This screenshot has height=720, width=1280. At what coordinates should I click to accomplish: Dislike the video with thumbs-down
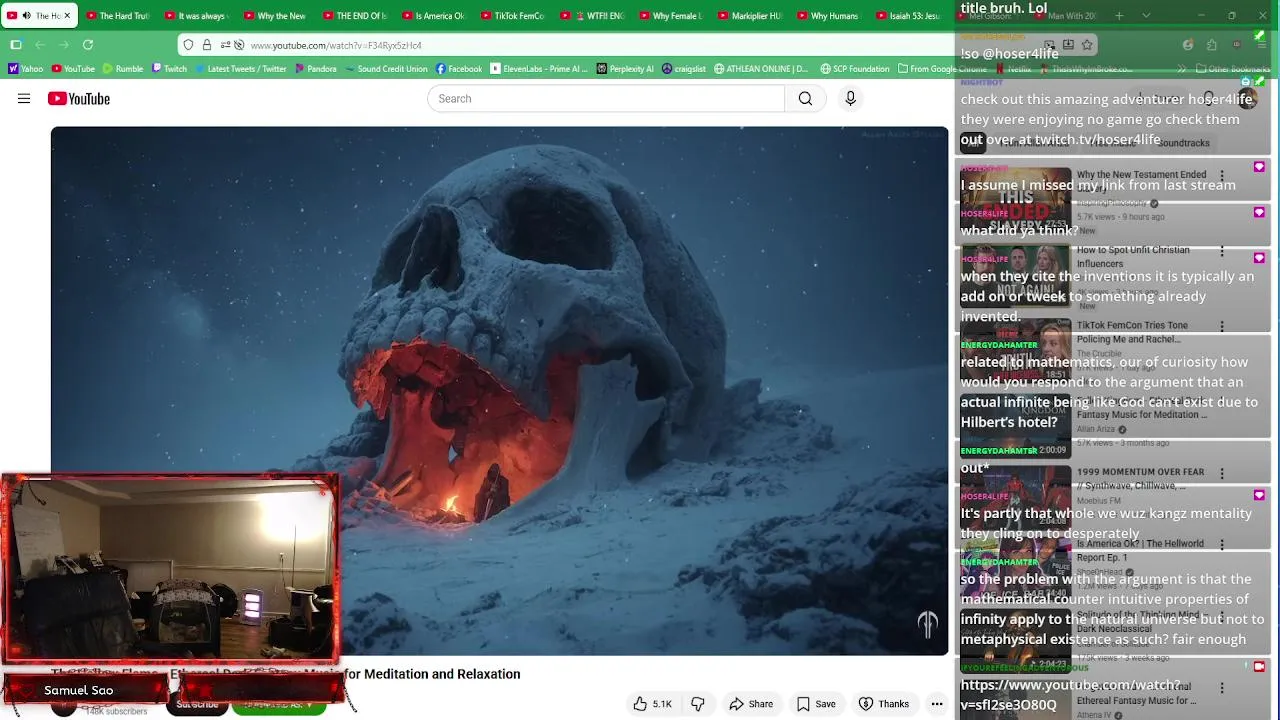(x=698, y=704)
